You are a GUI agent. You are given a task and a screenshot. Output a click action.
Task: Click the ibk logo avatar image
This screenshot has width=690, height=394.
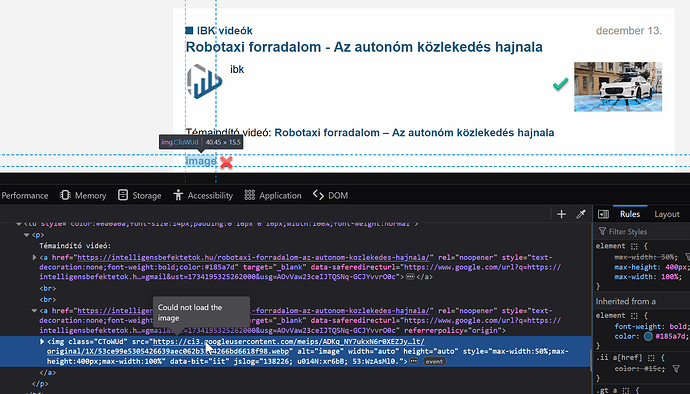204,81
